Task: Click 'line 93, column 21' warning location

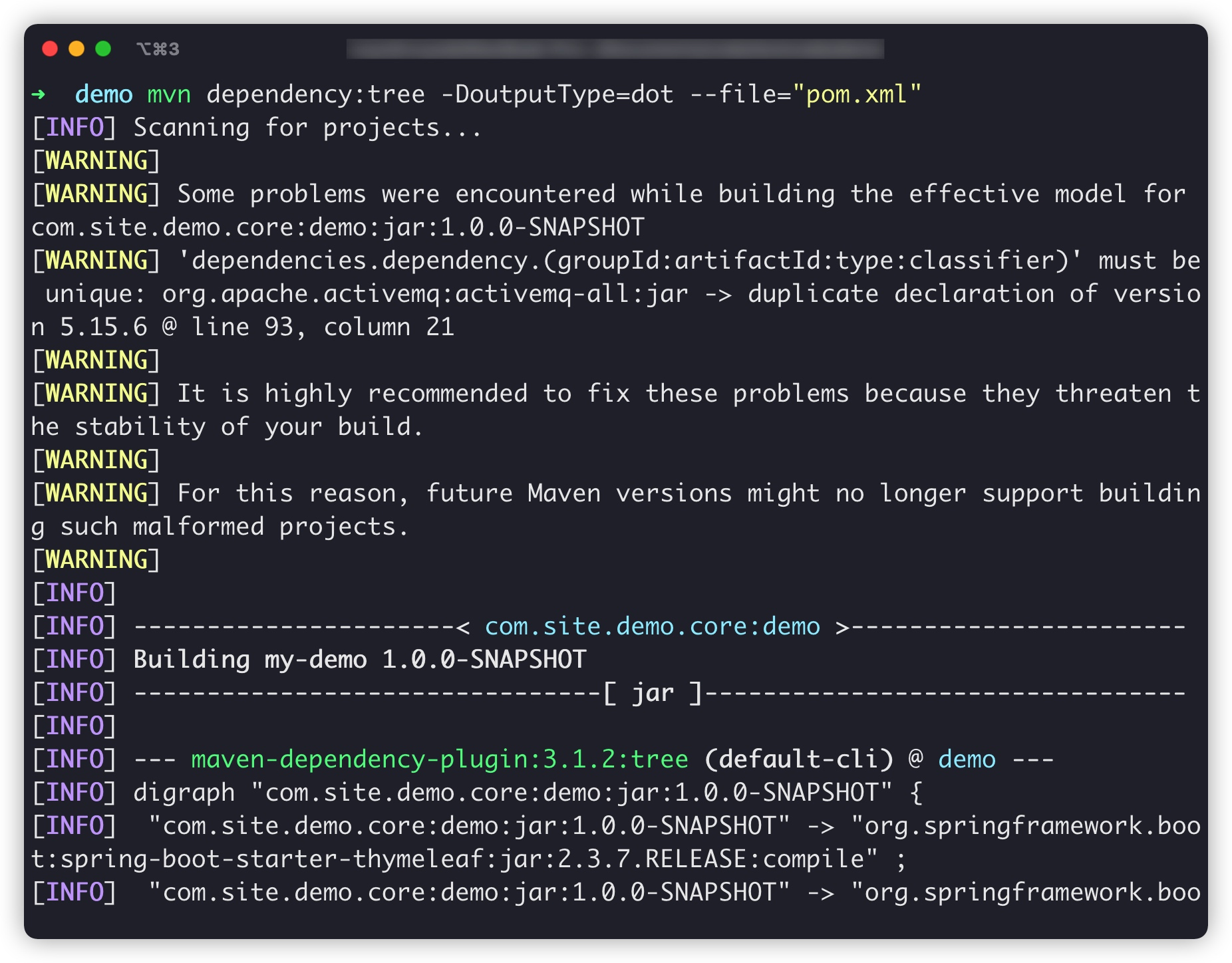Action: pos(323,327)
